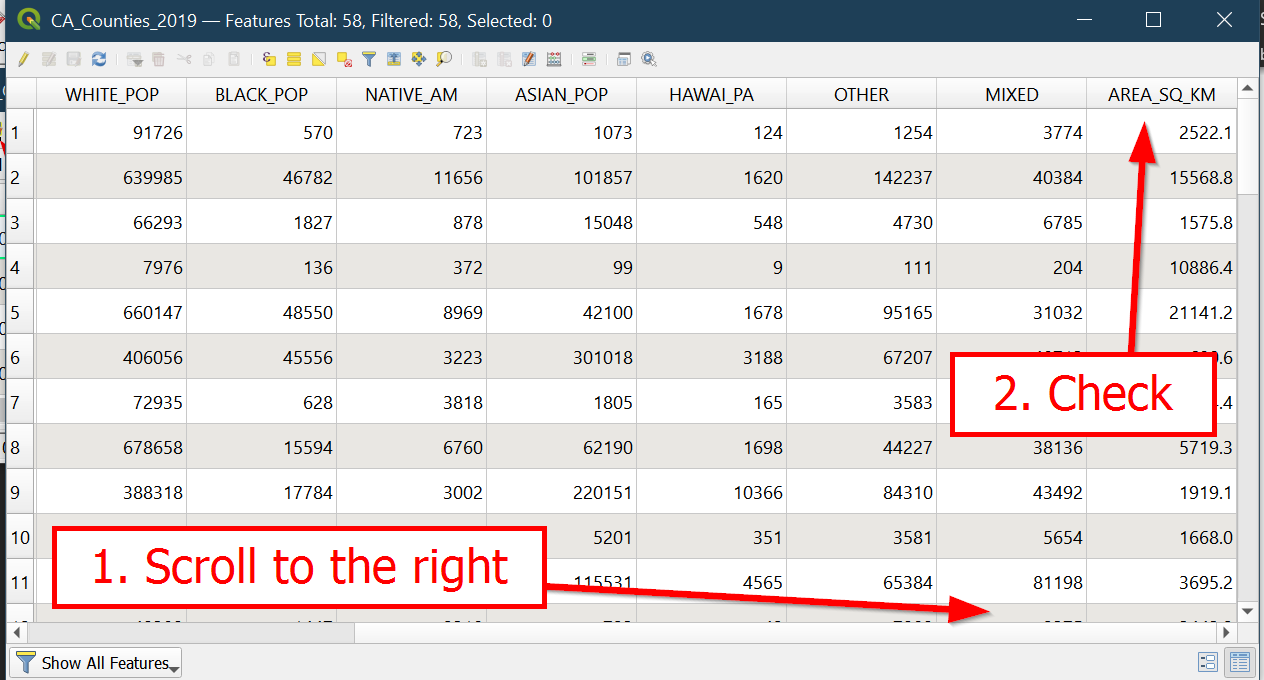Zoom map to selected rows
This screenshot has height=680, width=1264.
click(x=444, y=60)
